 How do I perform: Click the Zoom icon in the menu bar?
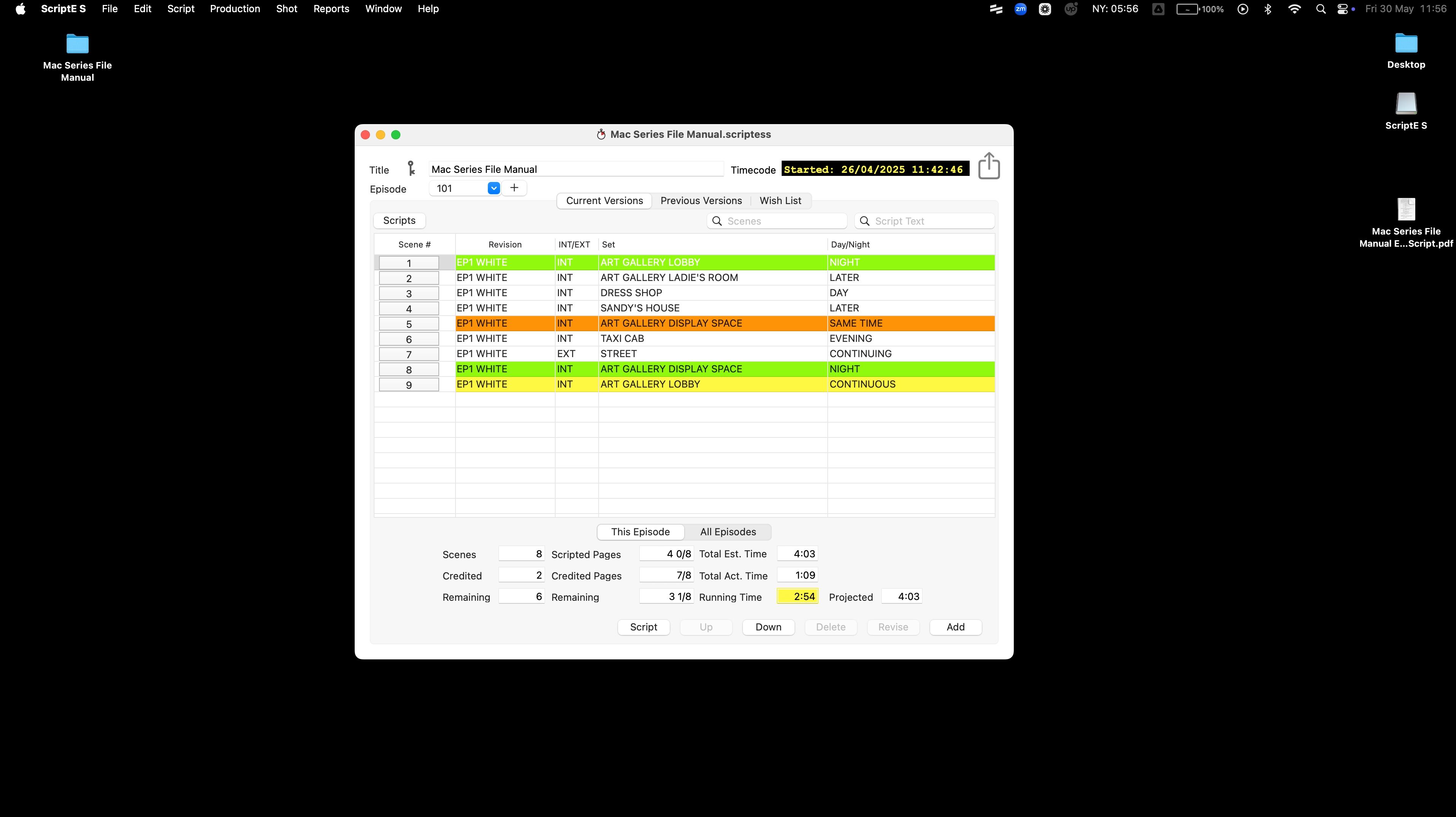1020,9
